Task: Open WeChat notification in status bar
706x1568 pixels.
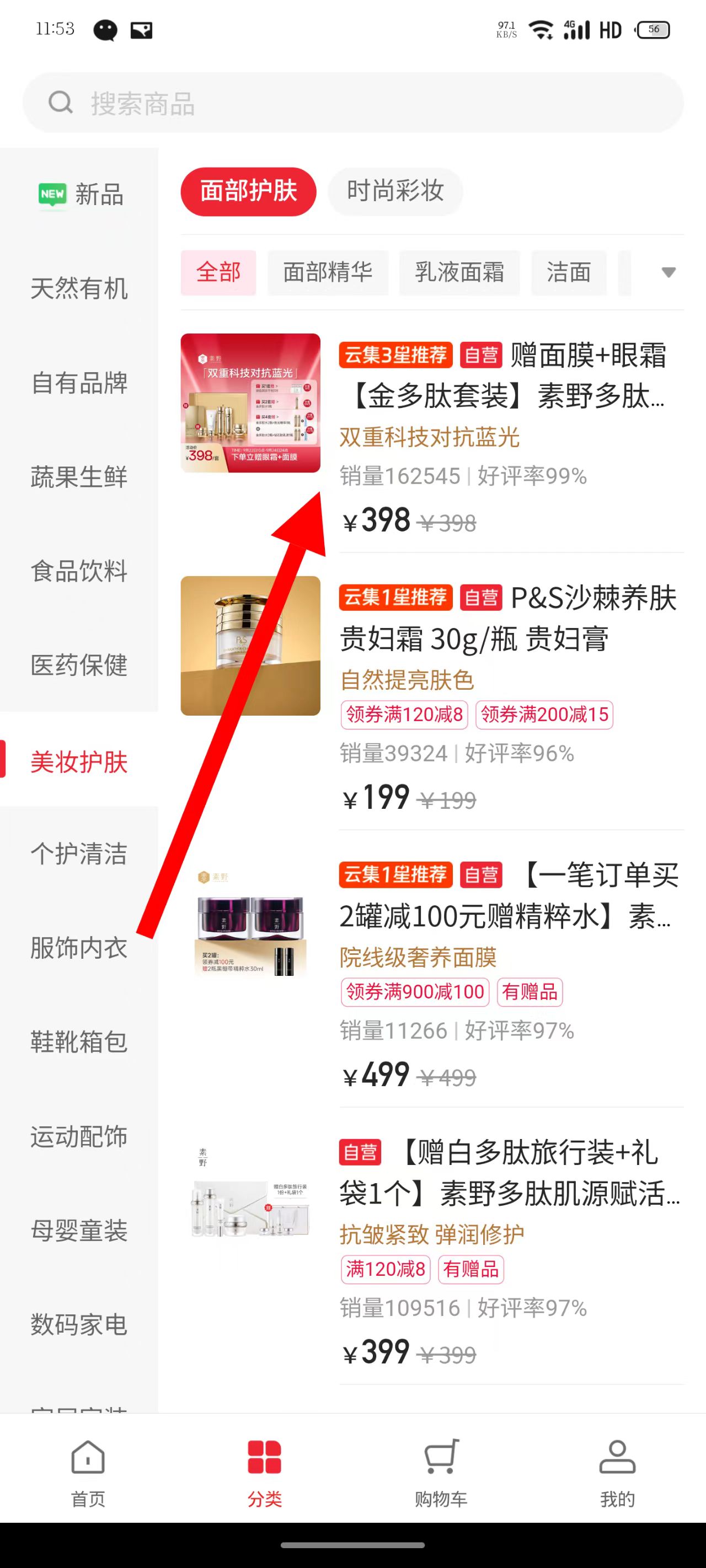Action: pyautogui.click(x=105, y=30)
